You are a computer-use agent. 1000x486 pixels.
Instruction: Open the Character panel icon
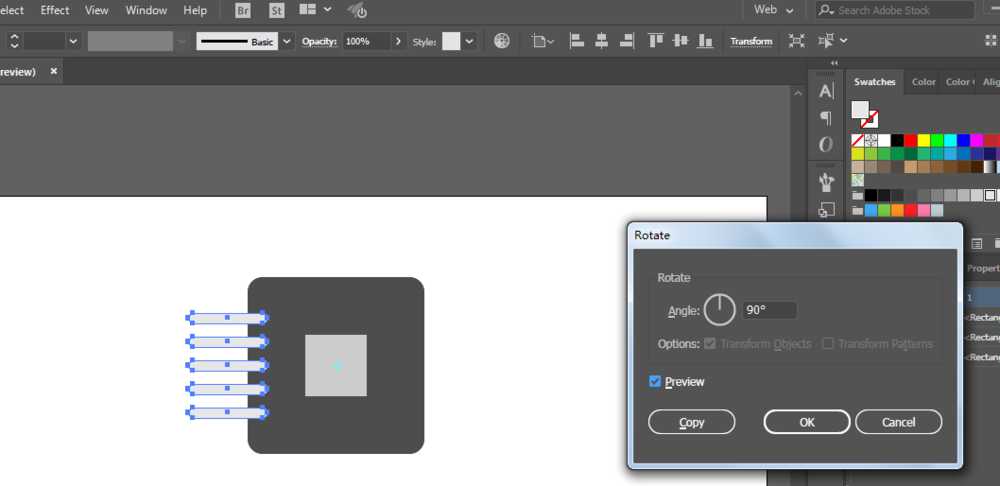826,91
